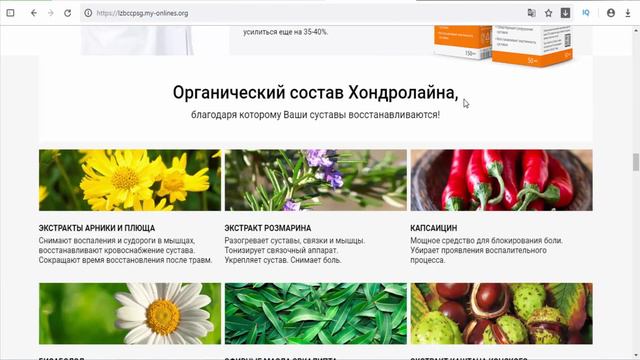Image resolution: width=640 pixels, height=360 pixels.
Task: Click the horse chestnut image
Action: (x=501, y=313)
